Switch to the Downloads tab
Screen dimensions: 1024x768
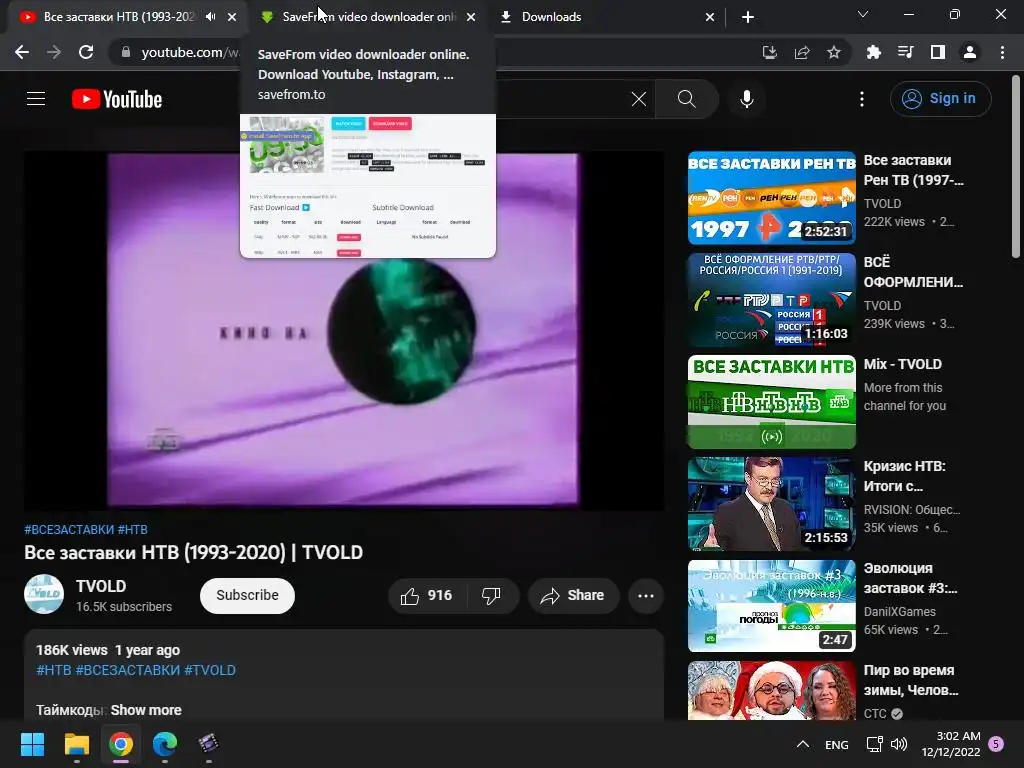[x=601, y=17]
